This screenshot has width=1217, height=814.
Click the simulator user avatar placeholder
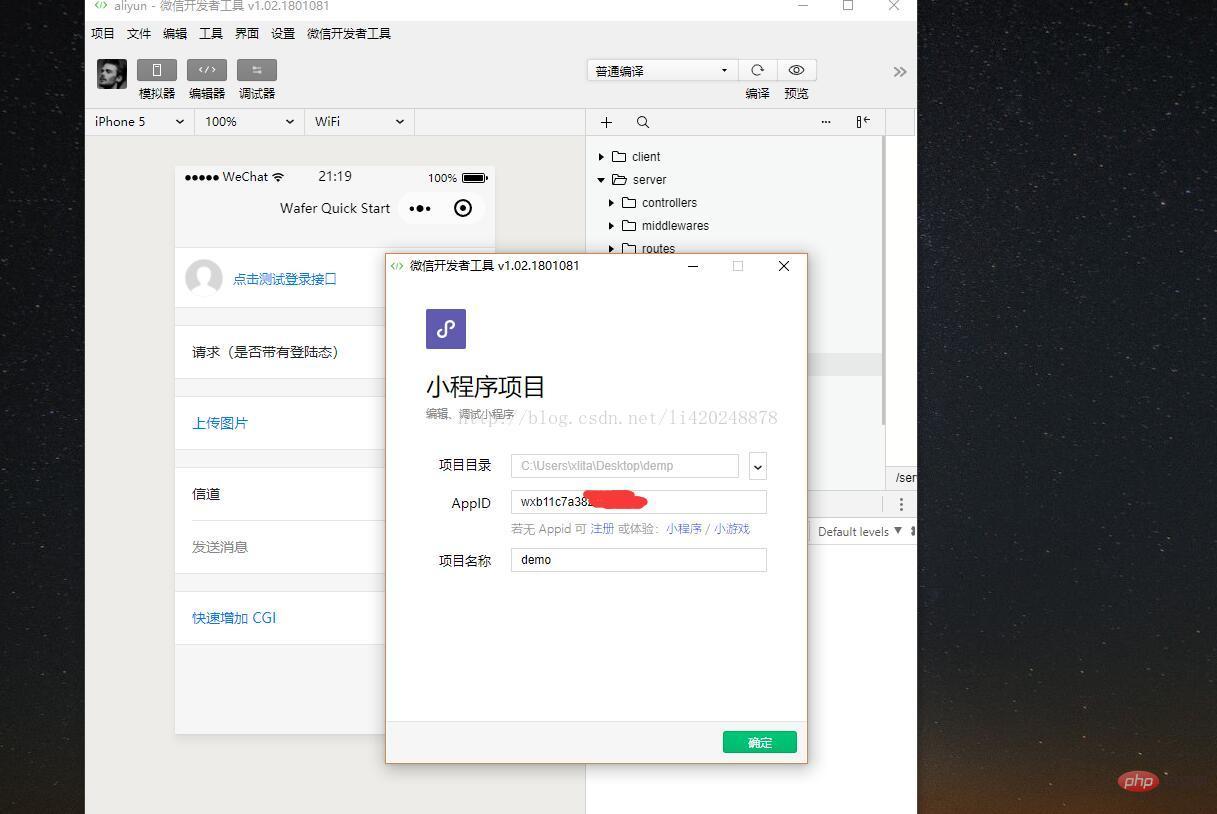pyautogui.click(x=204, y=278)
